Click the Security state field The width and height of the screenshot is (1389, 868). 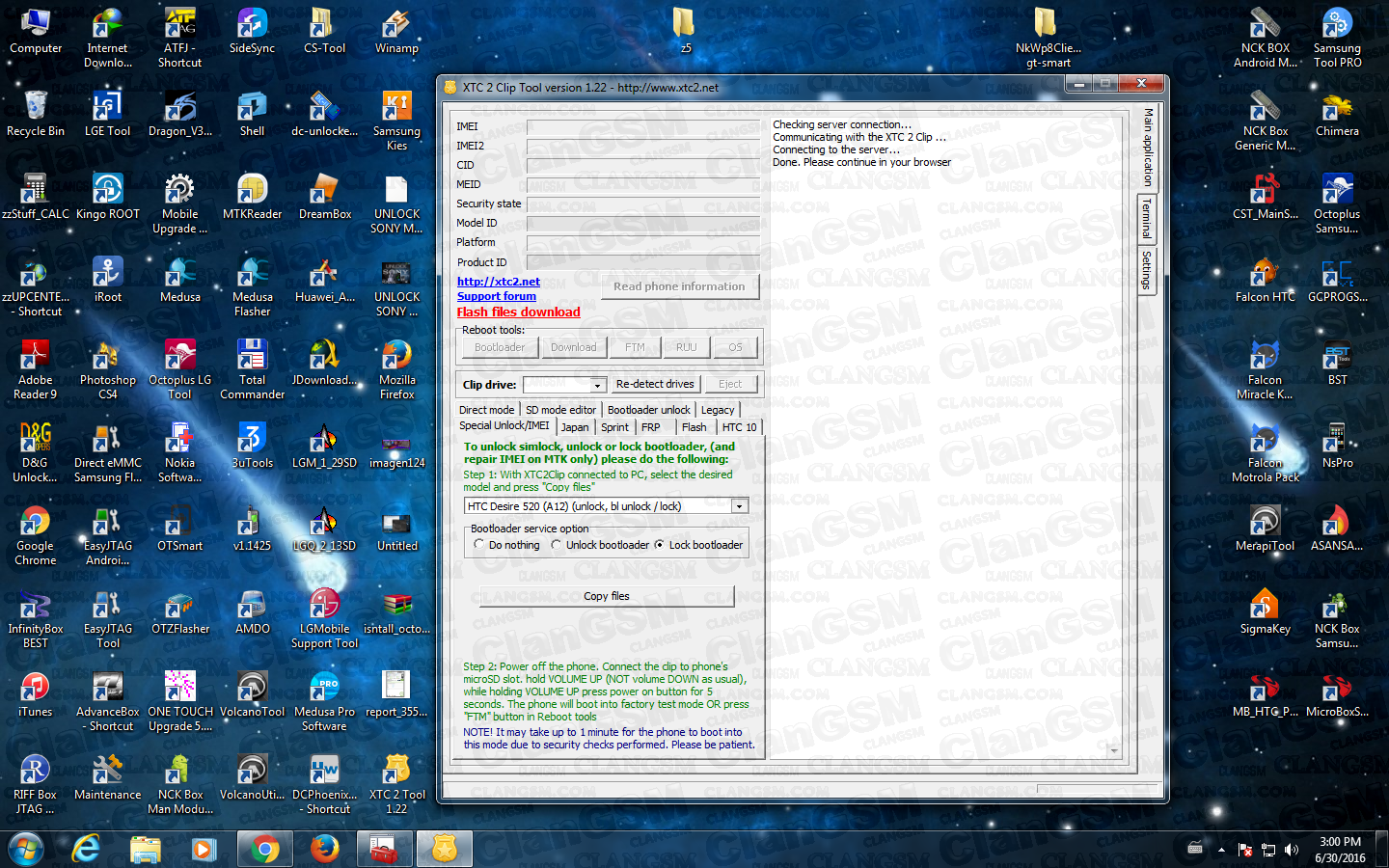643,203
